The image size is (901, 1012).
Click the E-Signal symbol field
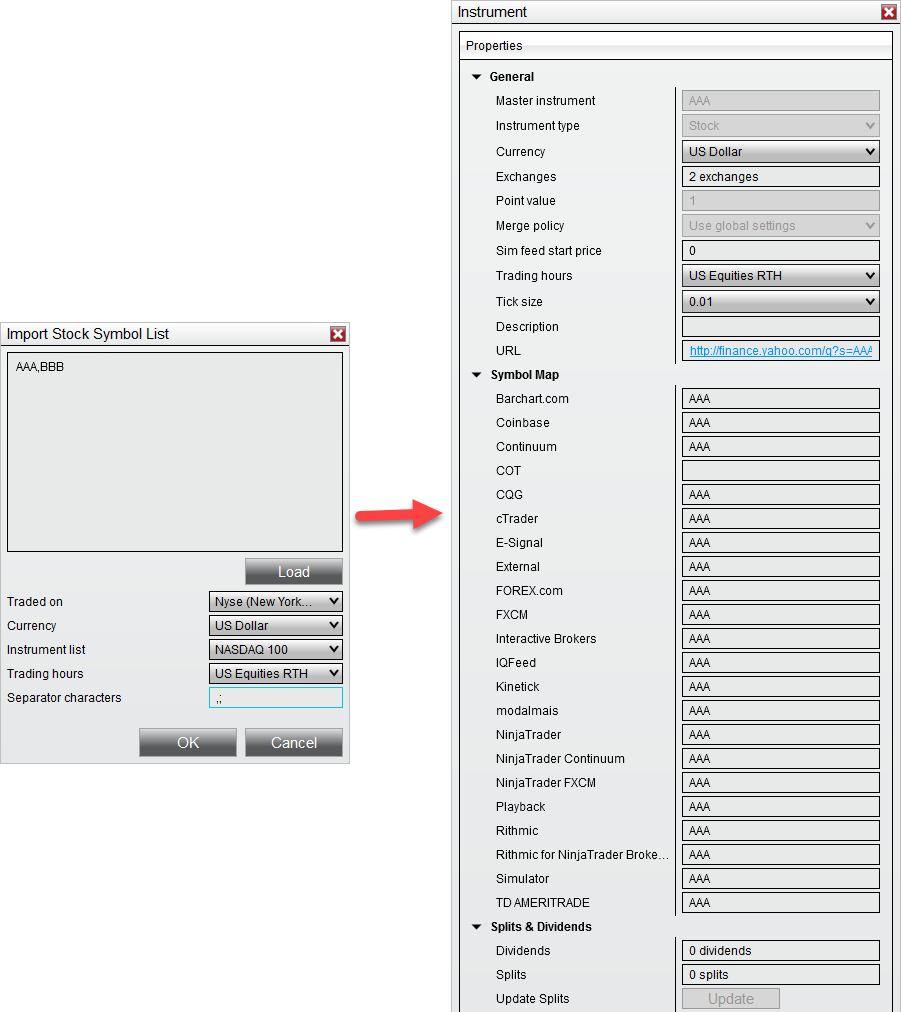click(780, 543)
